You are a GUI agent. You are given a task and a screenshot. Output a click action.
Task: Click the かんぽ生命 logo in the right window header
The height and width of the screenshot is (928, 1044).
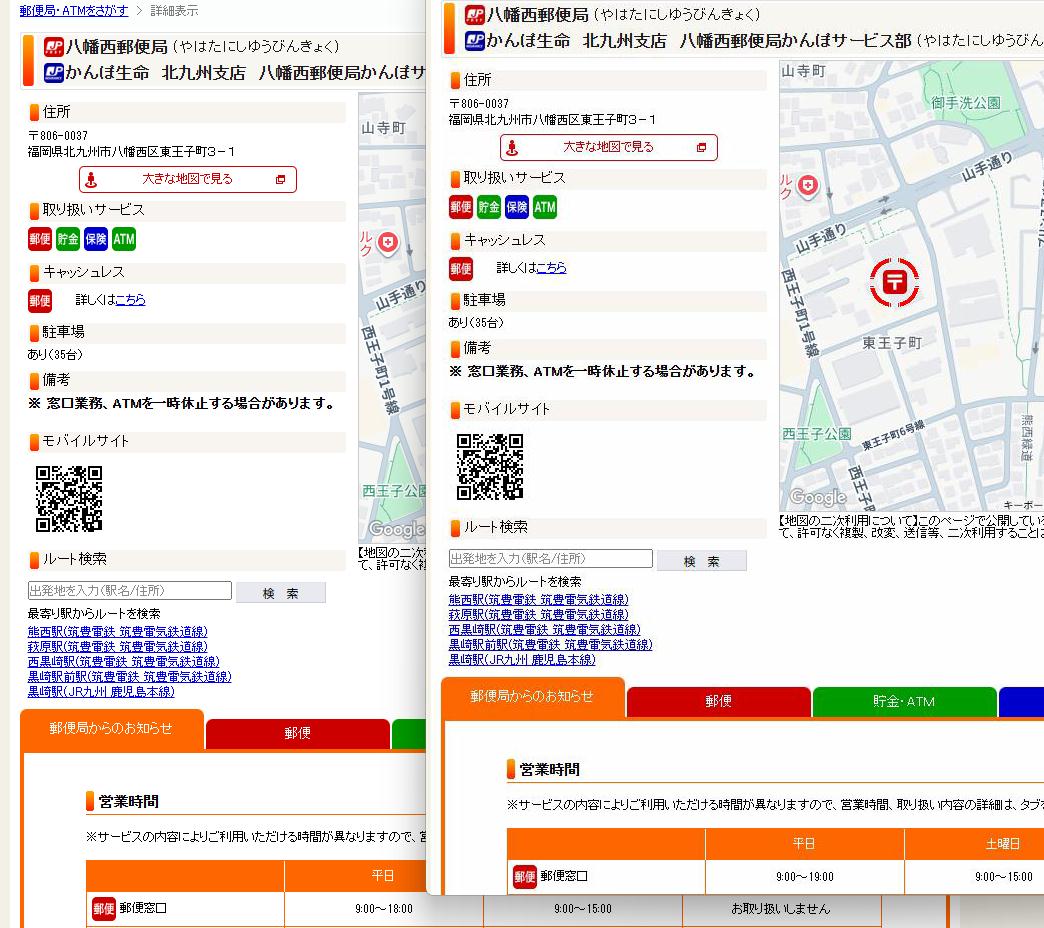(x=475, y=41)
